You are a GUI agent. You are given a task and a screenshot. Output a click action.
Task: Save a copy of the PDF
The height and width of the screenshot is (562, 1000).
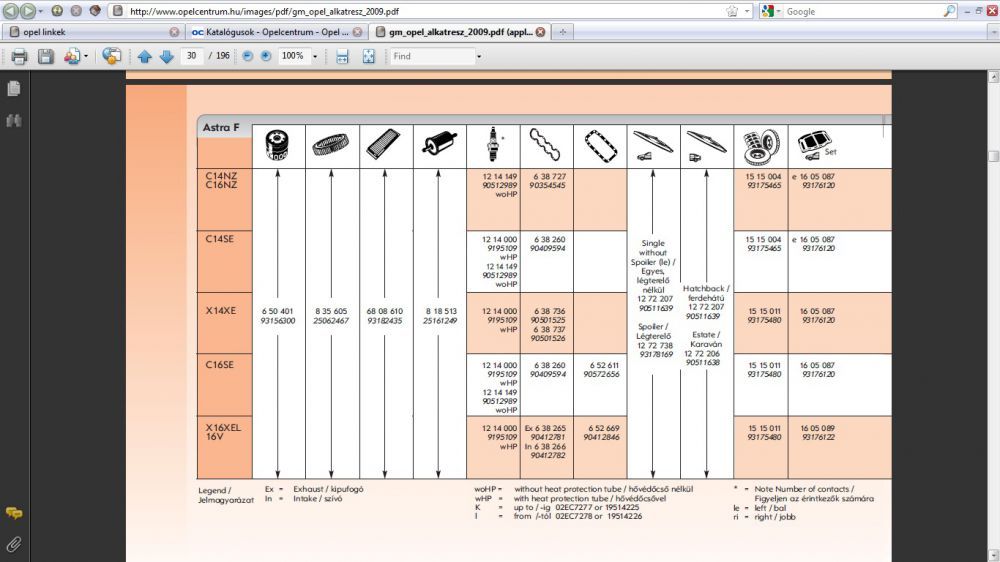45,56
